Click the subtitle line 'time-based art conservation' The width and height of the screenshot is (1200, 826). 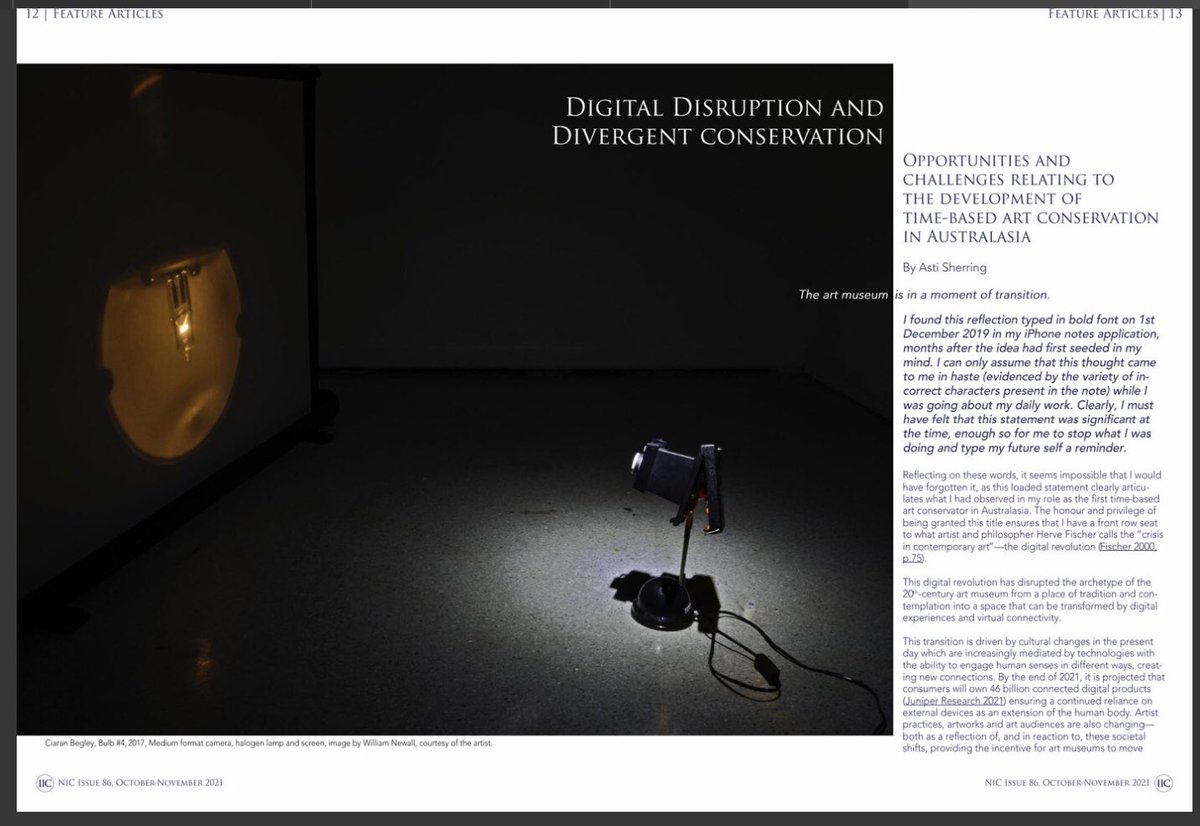(x=1030, y=217)
